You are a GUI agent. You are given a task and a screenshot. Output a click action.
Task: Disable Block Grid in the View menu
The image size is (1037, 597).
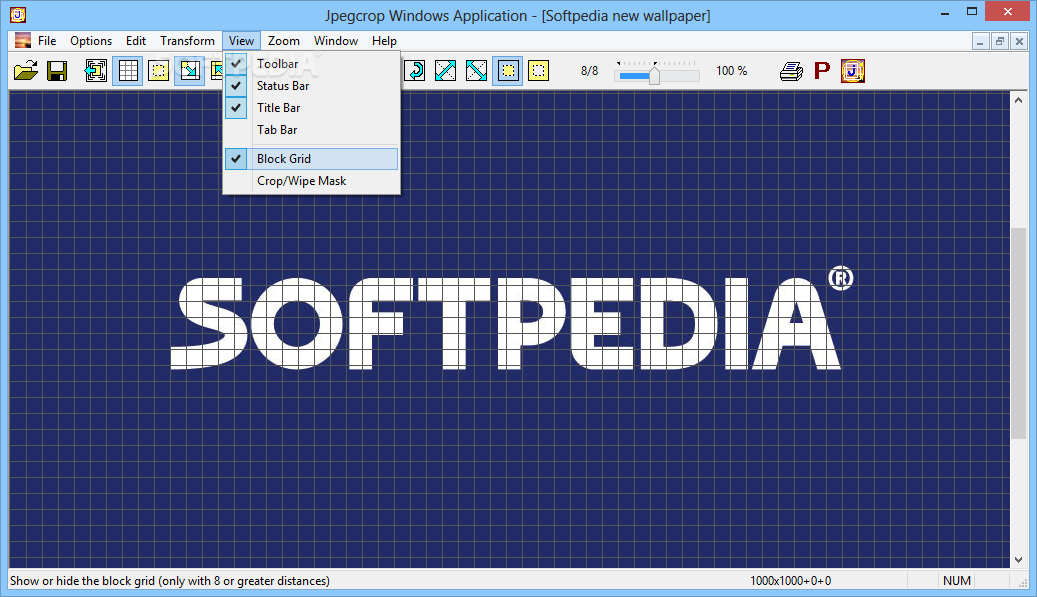311,159
